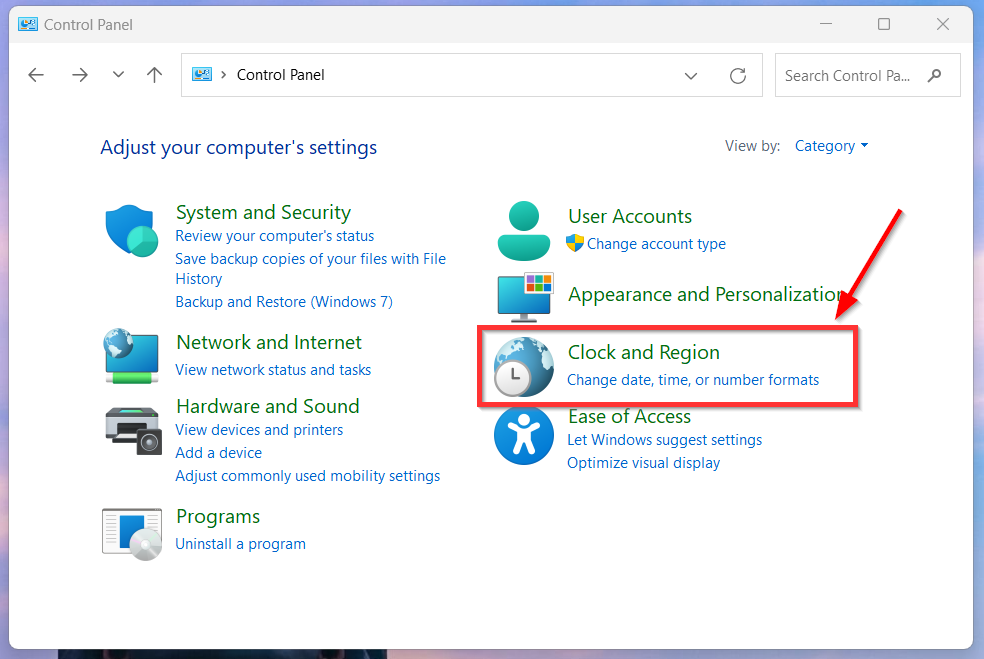Screen dimensions: 984x659
Task: Click the Network and Internet globe icon
Action: [x=131, y=356]
